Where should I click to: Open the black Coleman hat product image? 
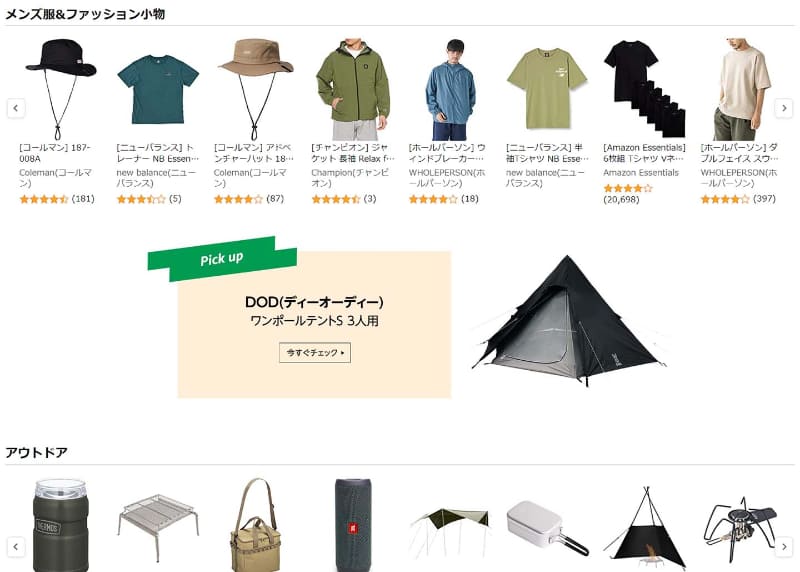60,89
